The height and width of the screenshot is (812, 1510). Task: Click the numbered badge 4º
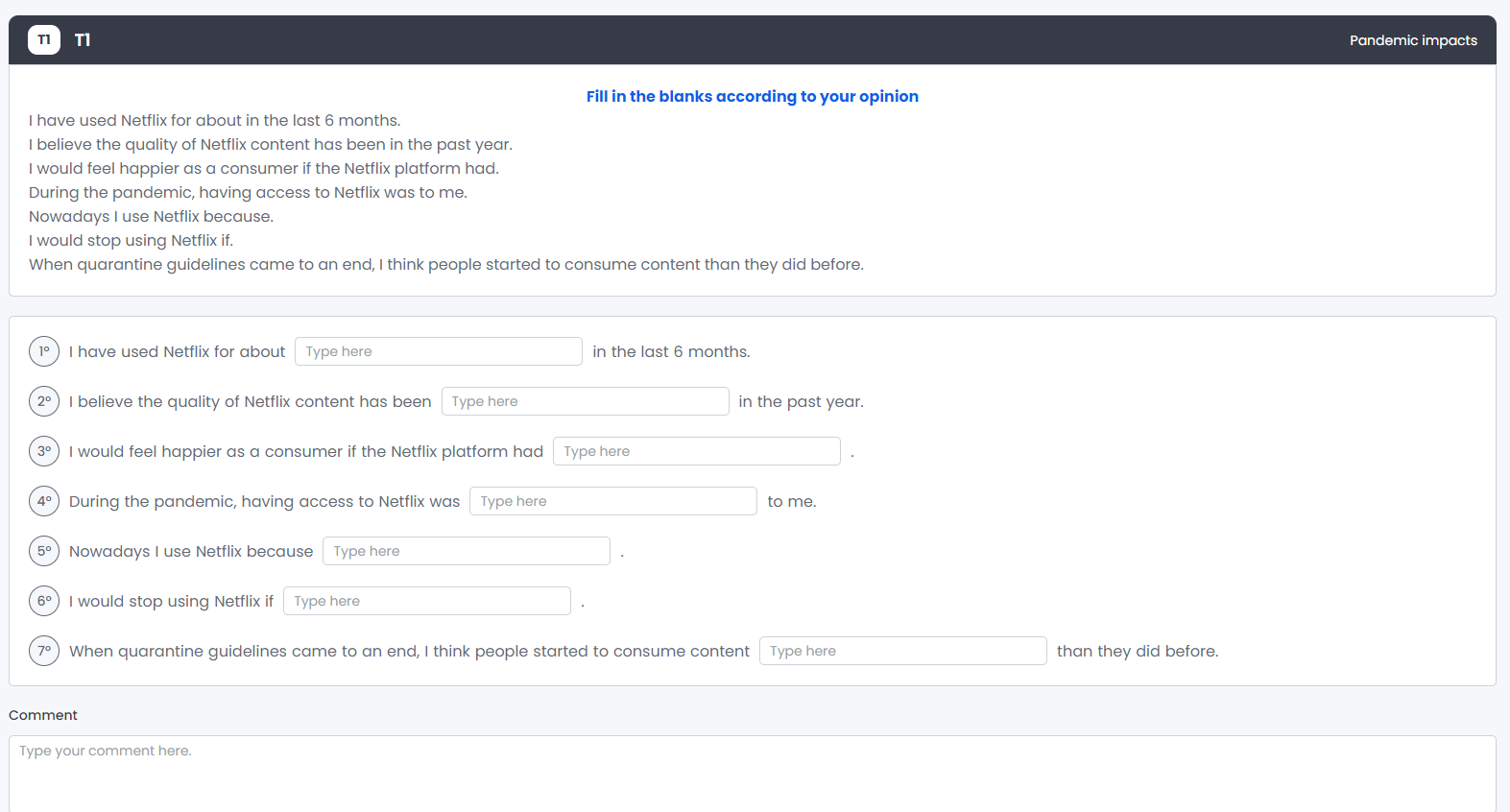(44, 501)
